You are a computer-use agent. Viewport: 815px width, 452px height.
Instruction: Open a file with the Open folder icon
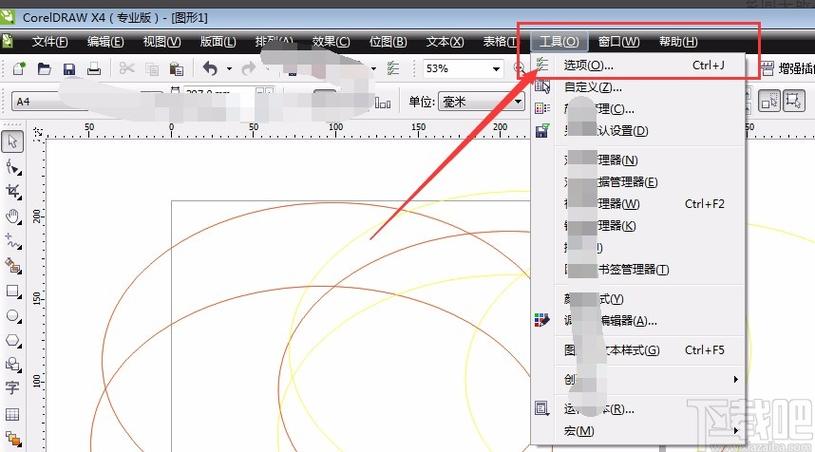click(x=44, y=68)
